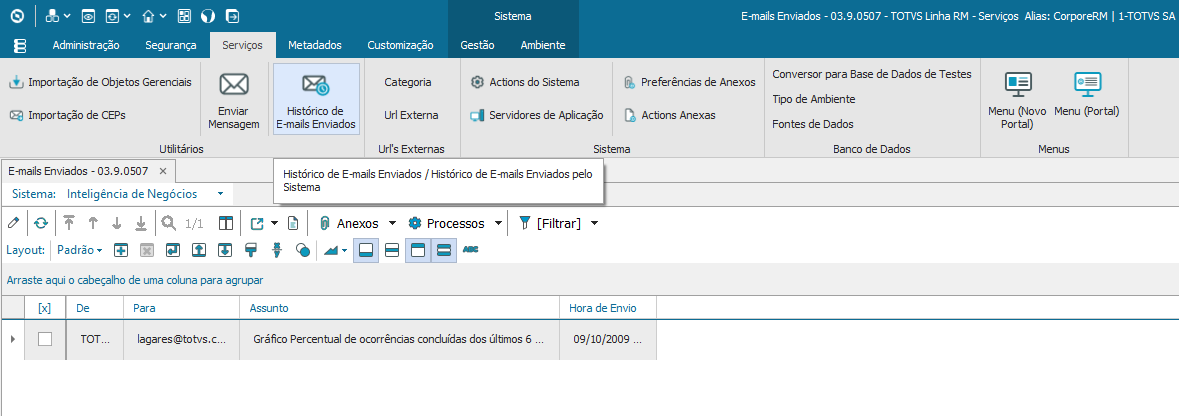The height and width of the screenshot is (416, 1179).
Task: Go to first record arrow
Action: point(69,223)
